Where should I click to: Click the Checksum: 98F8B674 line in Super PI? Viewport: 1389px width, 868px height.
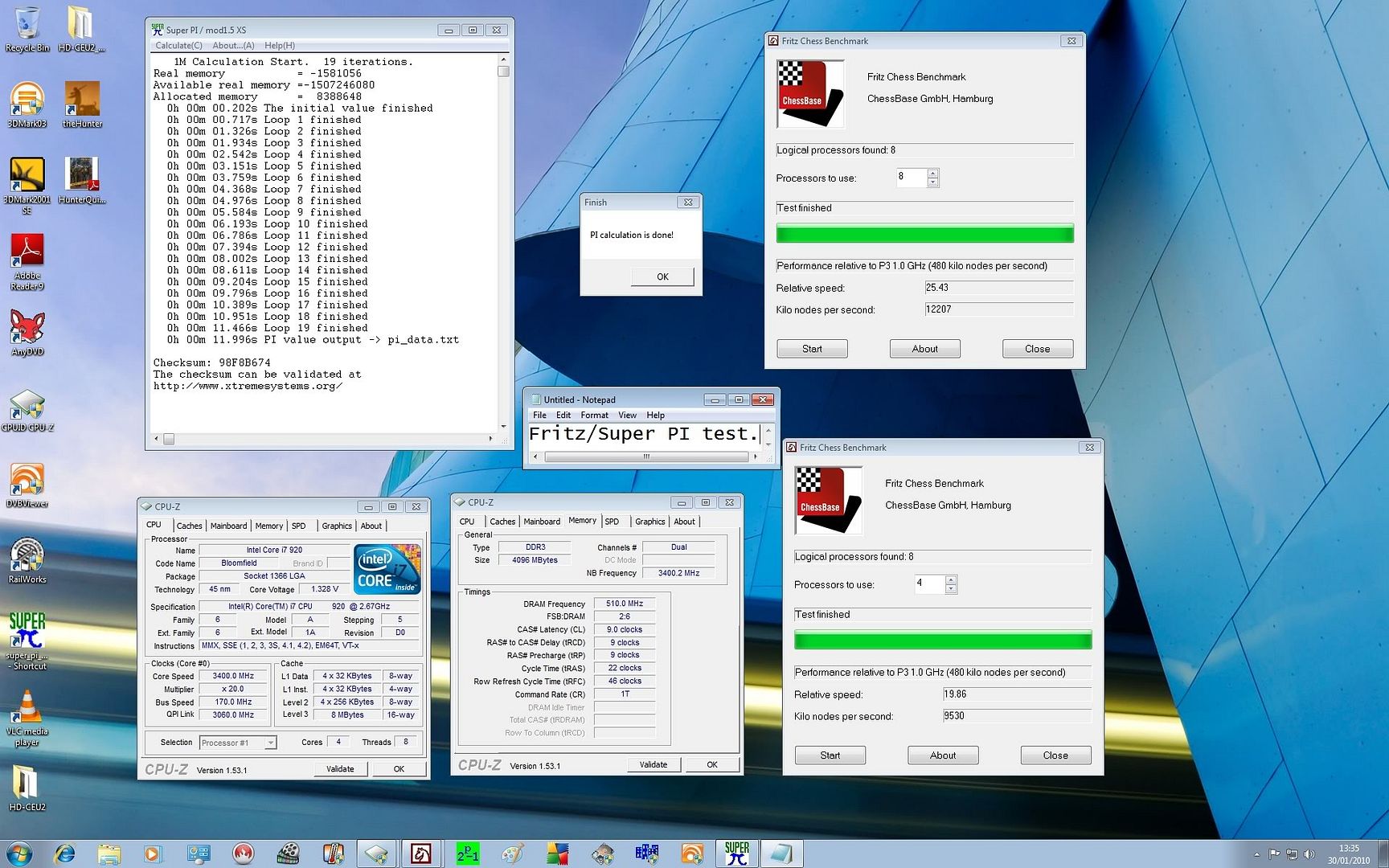point(212,362)
